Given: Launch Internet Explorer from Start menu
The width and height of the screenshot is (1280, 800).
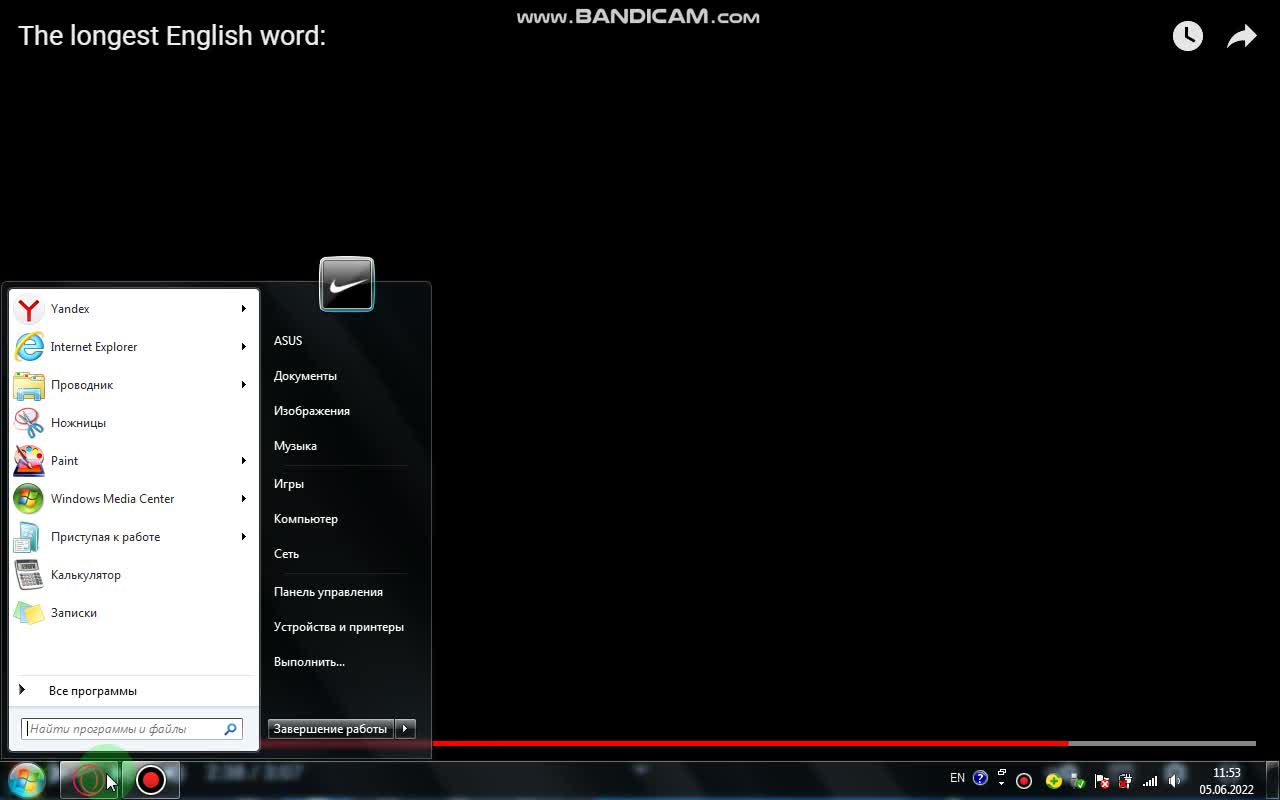Looking at the screenshot, I should [134, 347].
